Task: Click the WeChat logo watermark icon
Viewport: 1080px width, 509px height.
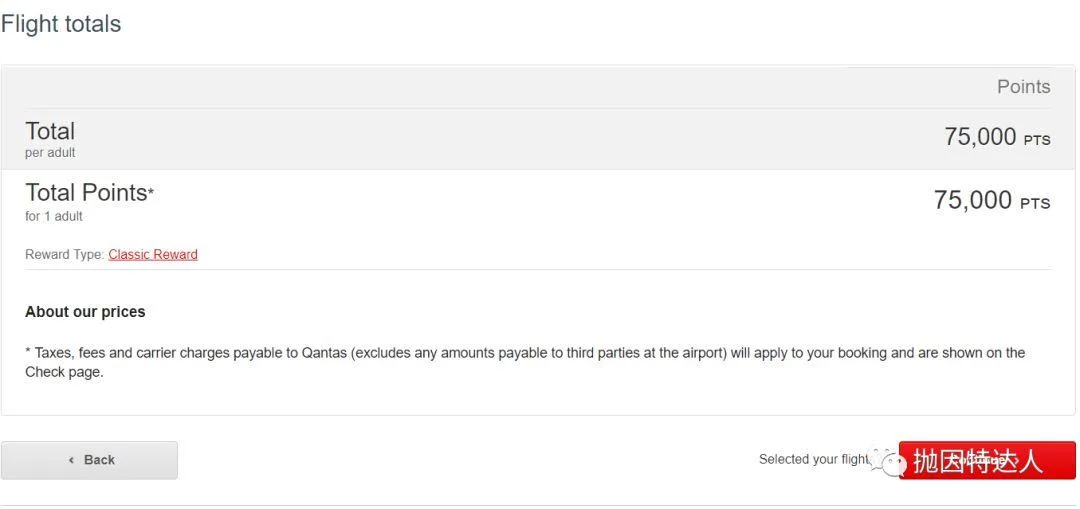Action: tap(889, 460)
